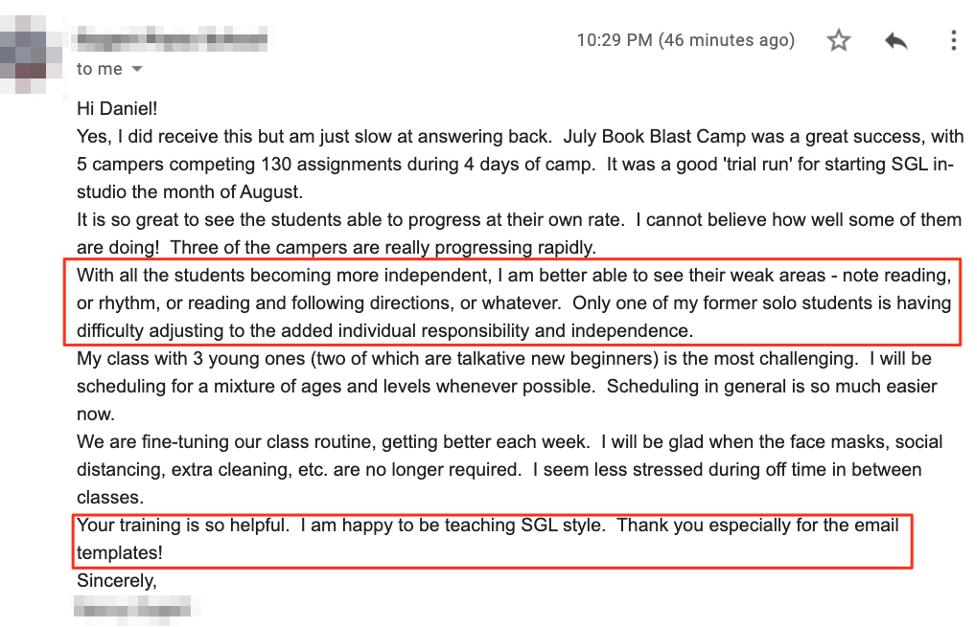Screen dimensions: 977x627
Task: Click the red-boxed paragraph about student independence
Action: point(510,302)
